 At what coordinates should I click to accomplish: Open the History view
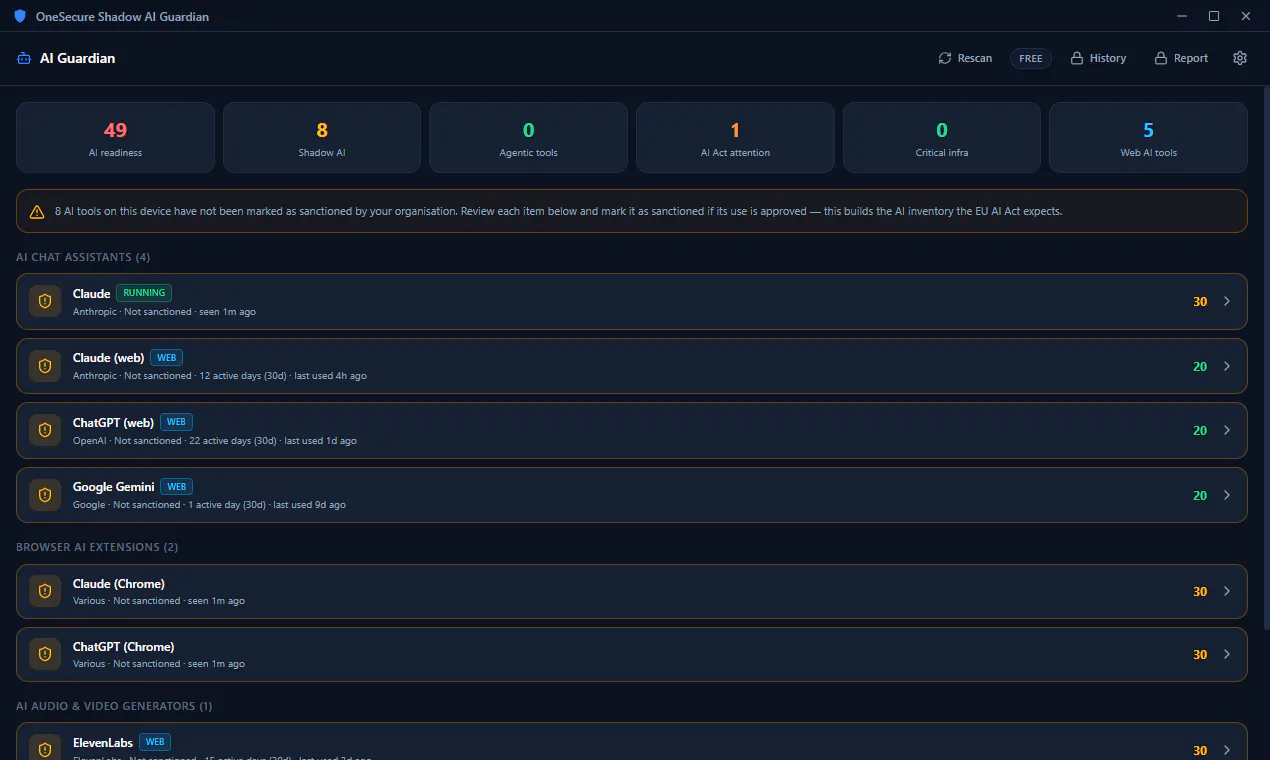click(1098, 58)
